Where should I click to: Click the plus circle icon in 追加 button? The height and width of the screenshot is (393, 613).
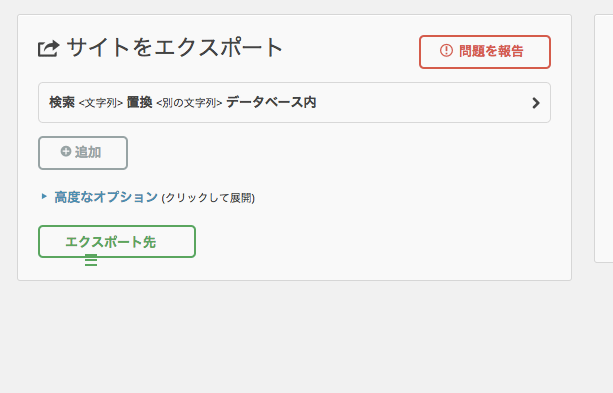click(x=66, y=151)
